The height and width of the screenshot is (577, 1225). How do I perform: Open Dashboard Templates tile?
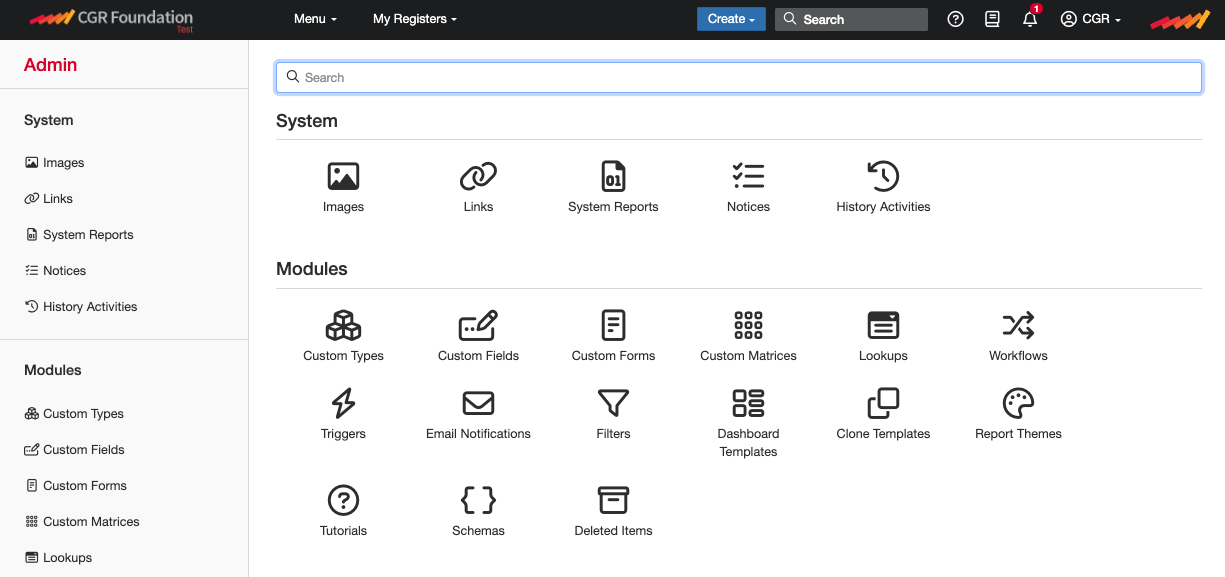point(748,423)
